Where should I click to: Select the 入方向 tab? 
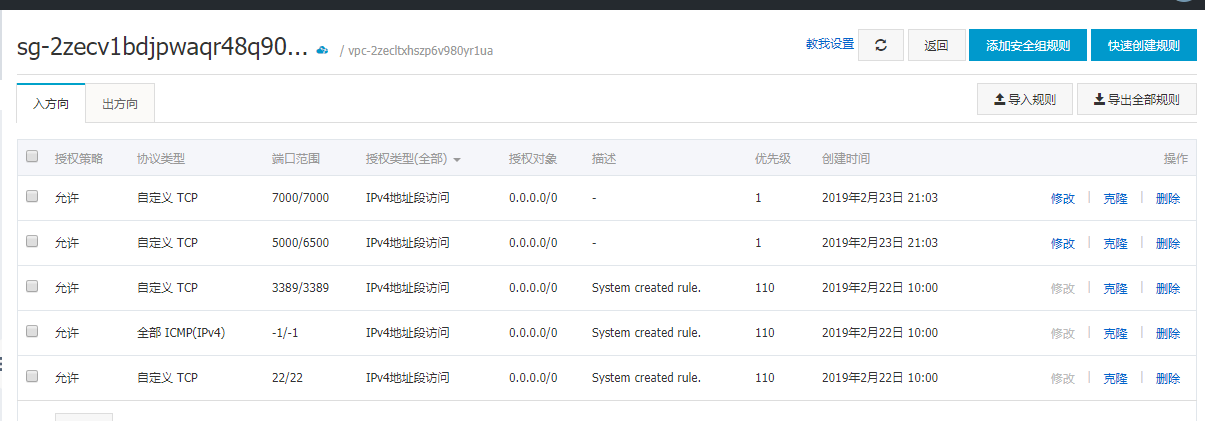[x=51, y=104]
